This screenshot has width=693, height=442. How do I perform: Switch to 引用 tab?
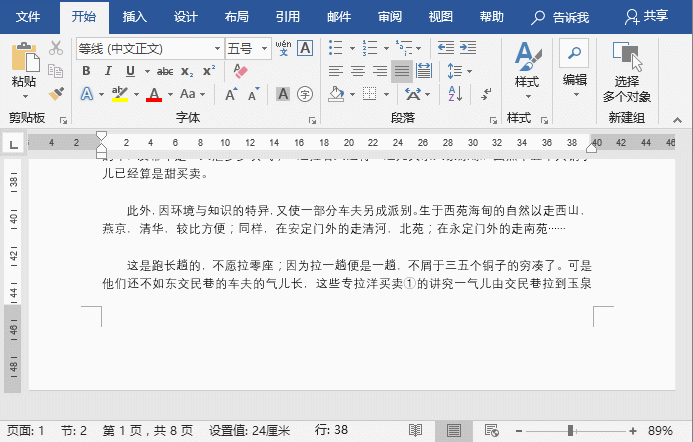pyautogui.click(x=287, y=17)
